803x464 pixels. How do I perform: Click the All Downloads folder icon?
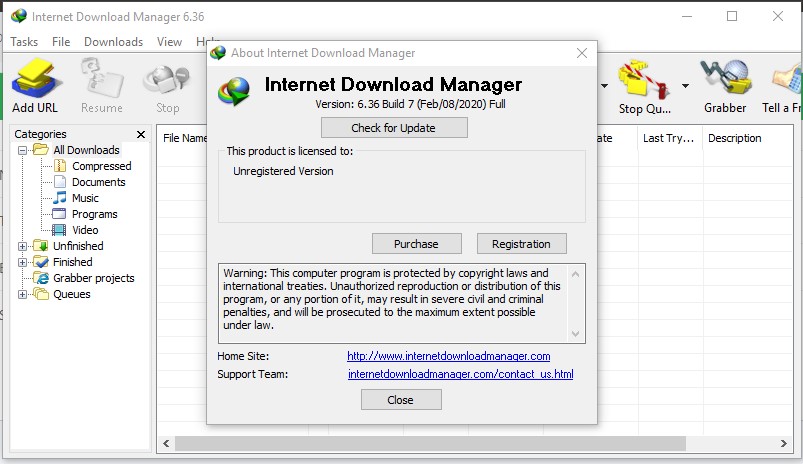[x=41, y=150]
